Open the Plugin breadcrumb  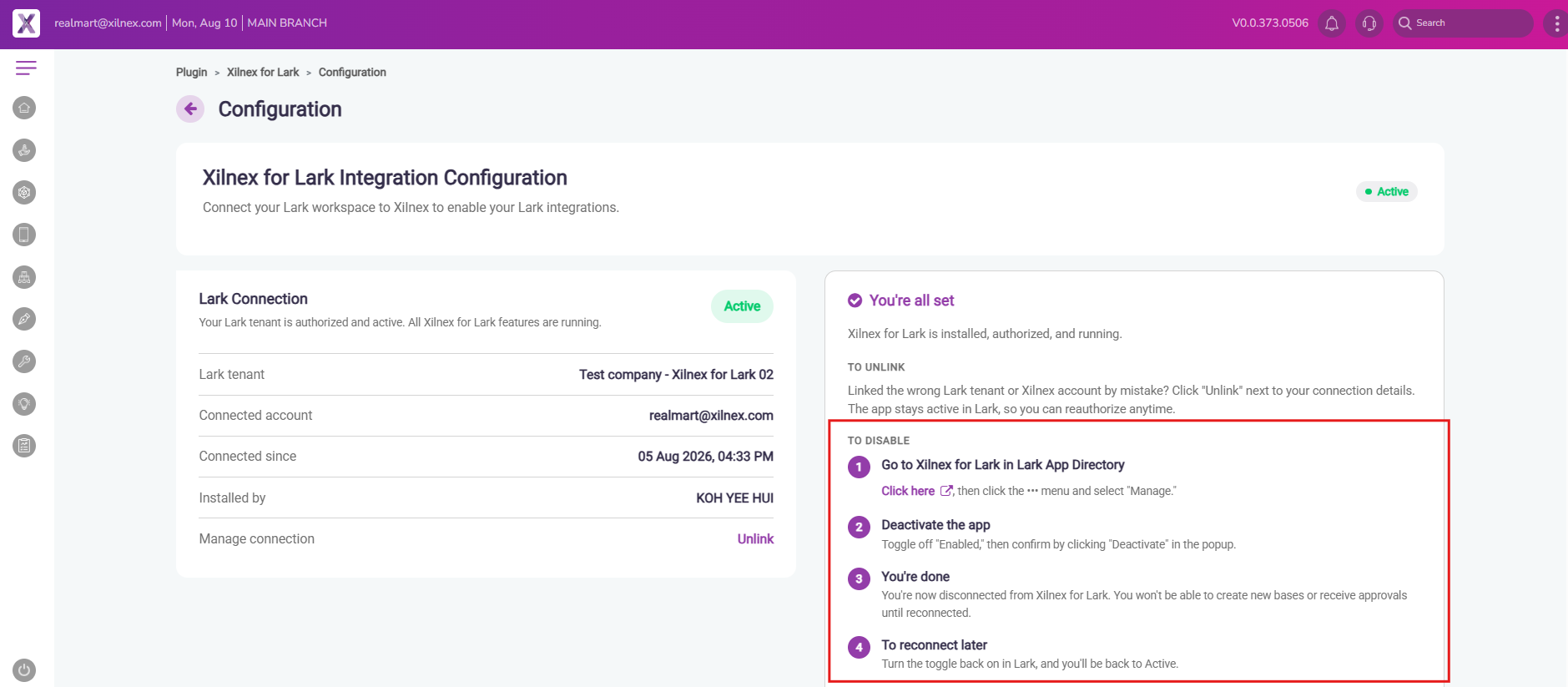click(191, 73)
